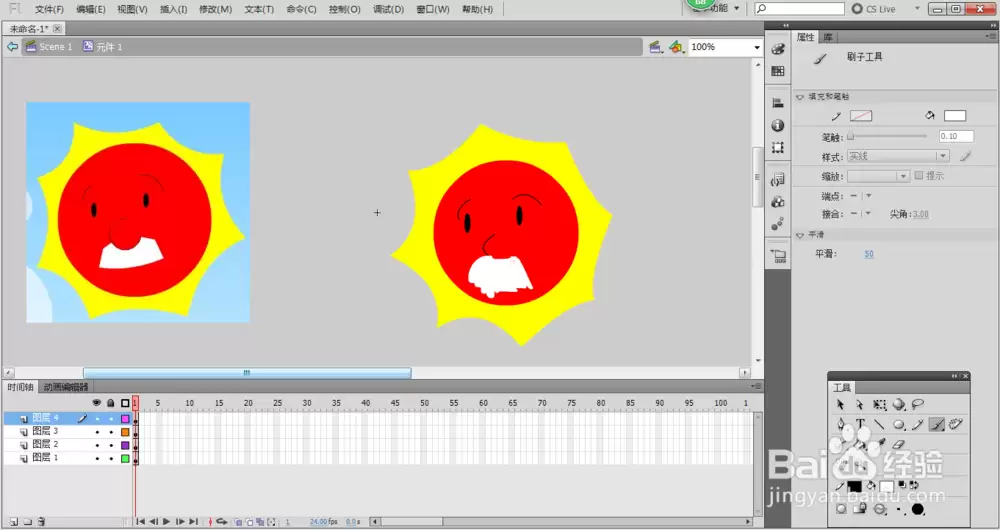The width and height of the screenshot is (1000, 530).
Task: Open the 文件(F) menu
Action: tap(49, 10)
